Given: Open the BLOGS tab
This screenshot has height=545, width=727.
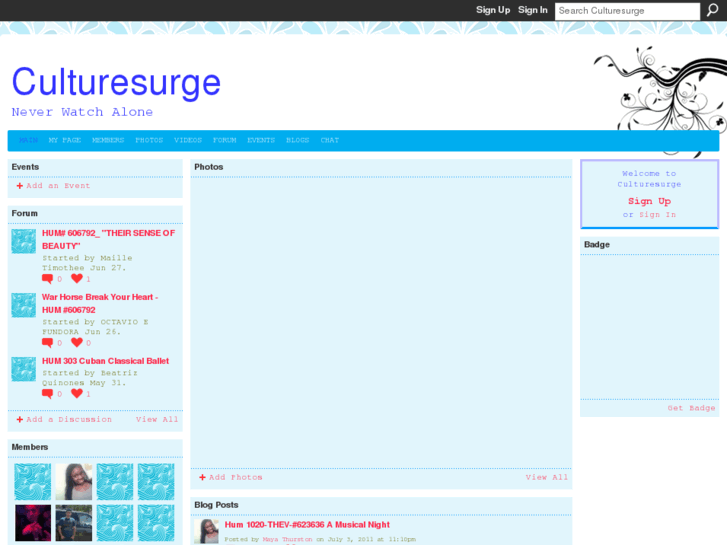Looking at the screenshot, I should click(x=298, y=140).
